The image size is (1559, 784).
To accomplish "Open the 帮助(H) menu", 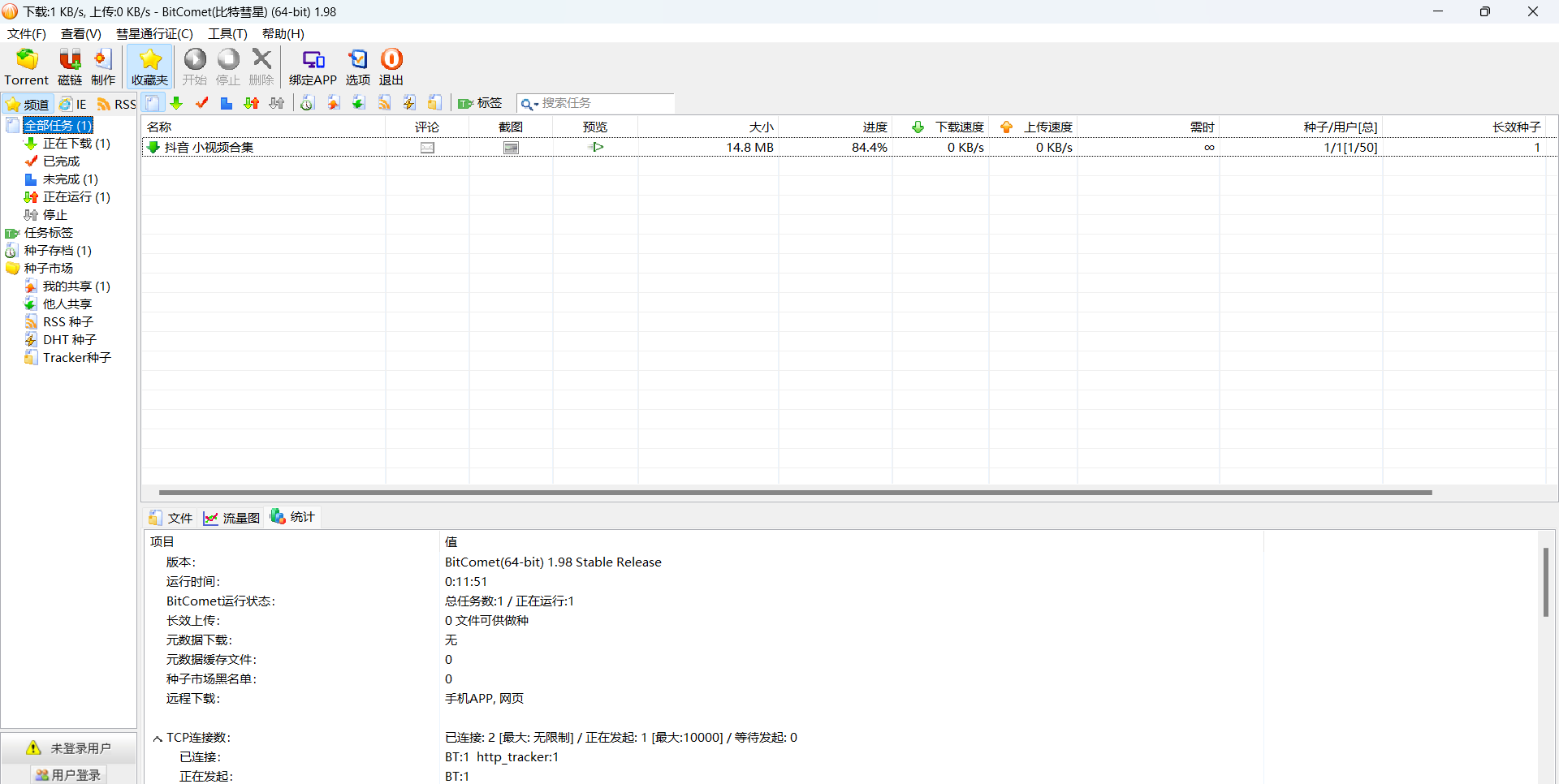I will (283, 33).
